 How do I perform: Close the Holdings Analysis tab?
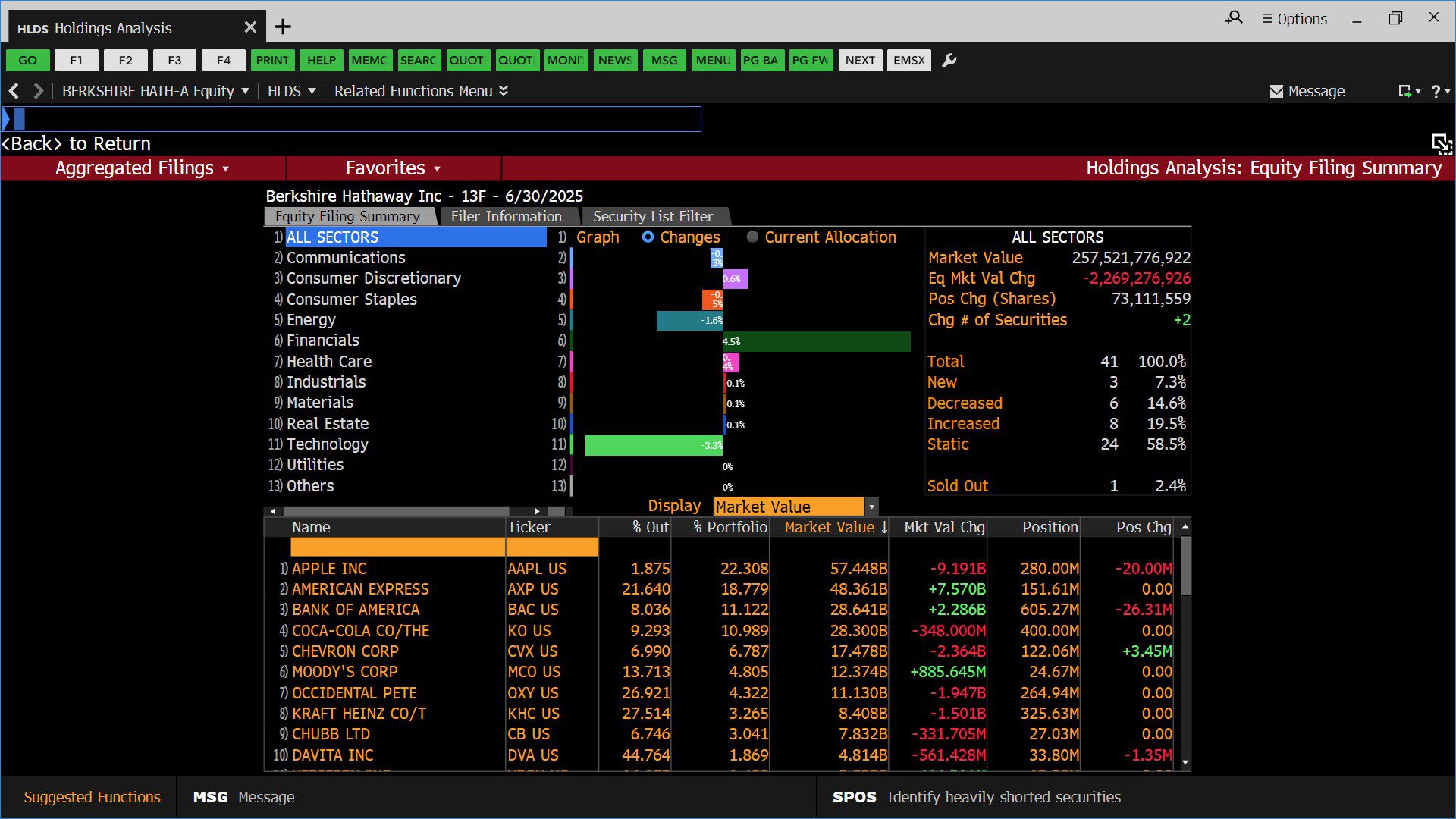tap(250, 27)
